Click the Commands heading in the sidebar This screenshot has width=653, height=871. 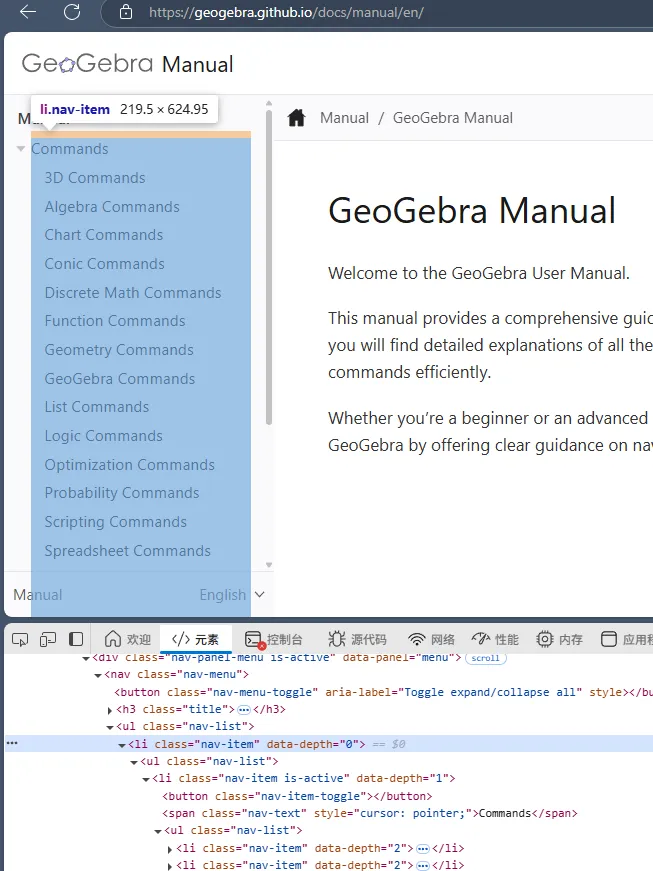tap(69, 149)
